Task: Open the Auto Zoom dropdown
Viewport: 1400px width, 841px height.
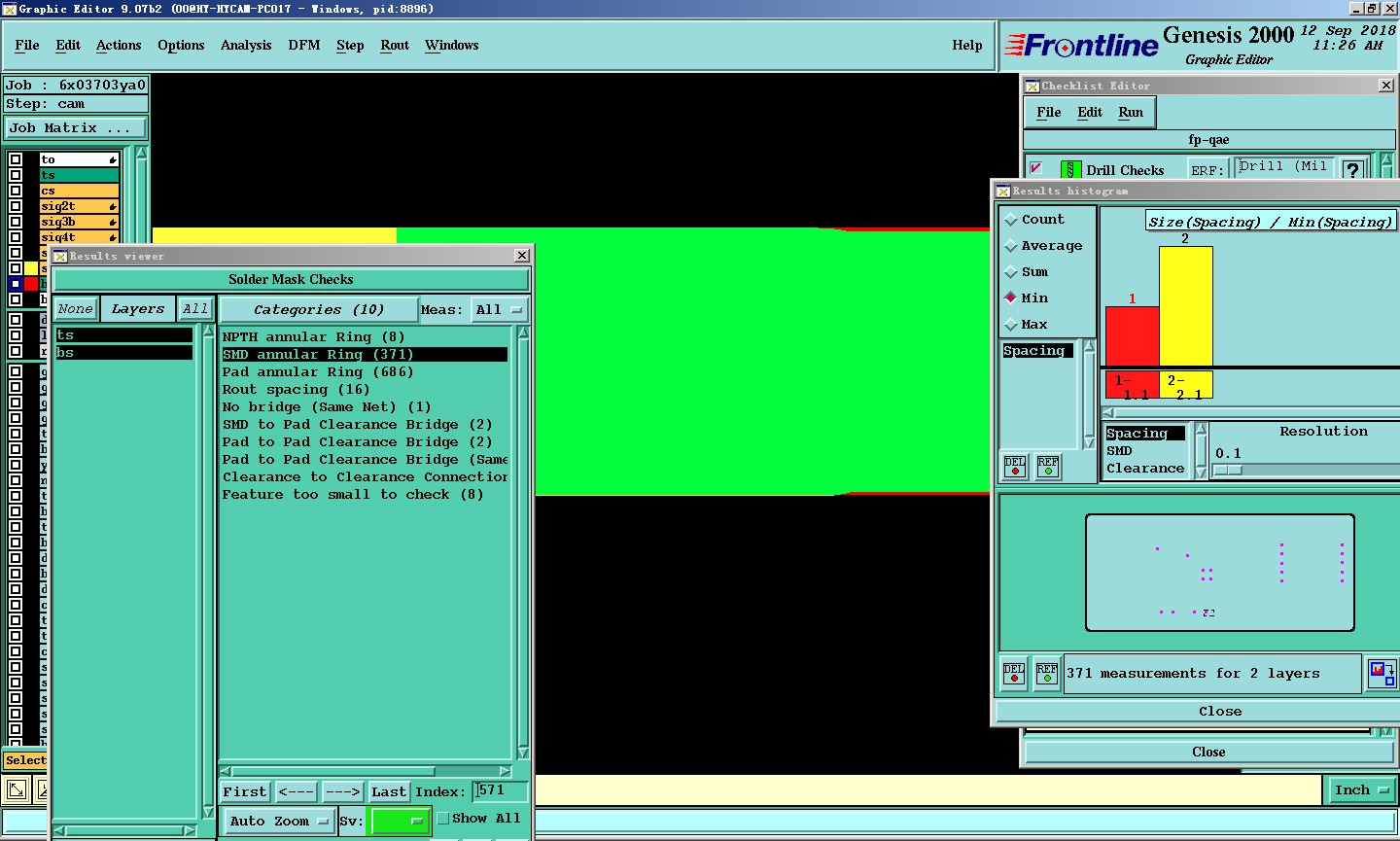Action: click(x=278, y=821)
